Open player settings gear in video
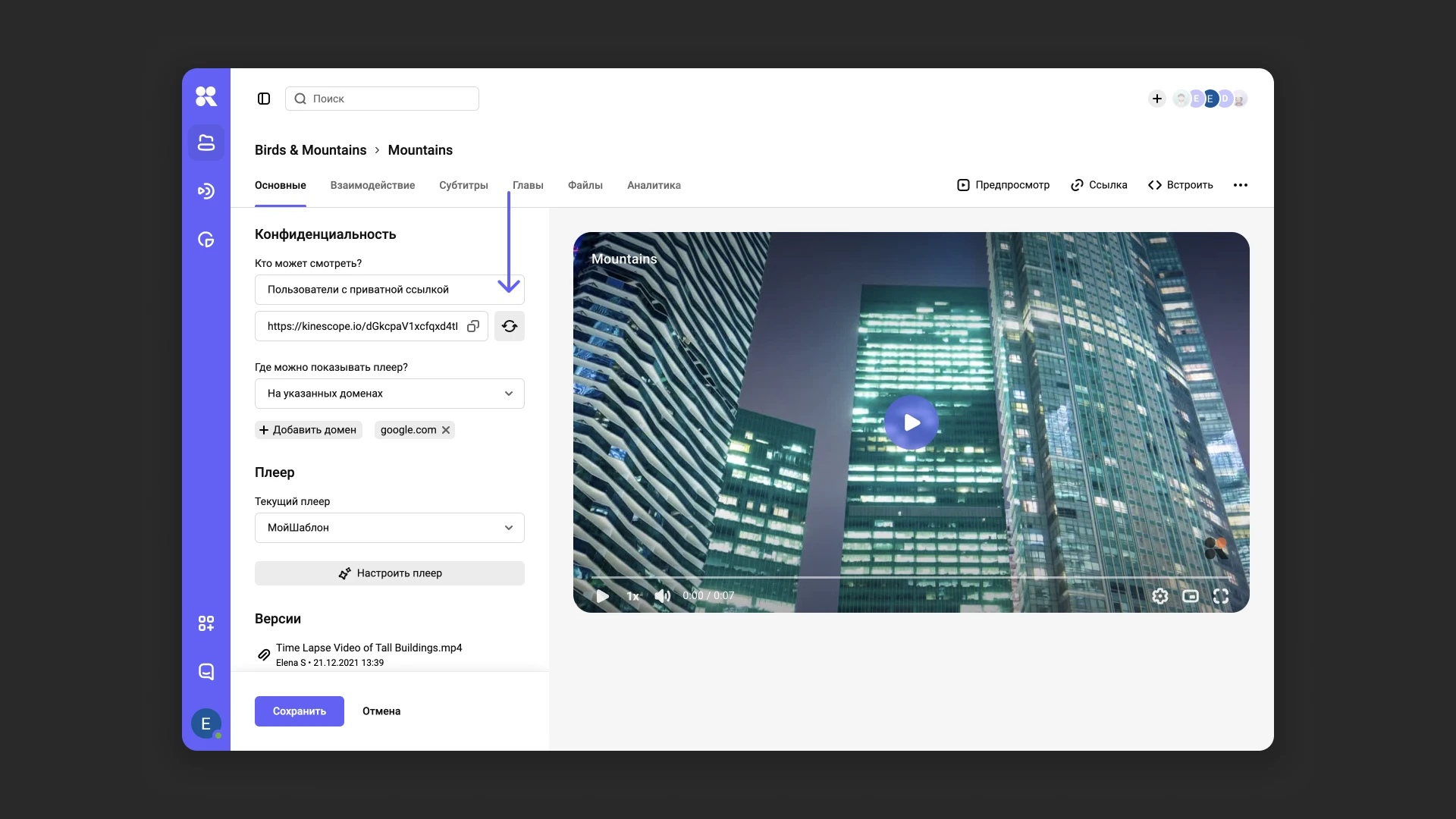Image resolution: width=1456 pixels, height=819 pixels. coord(1159,596)
